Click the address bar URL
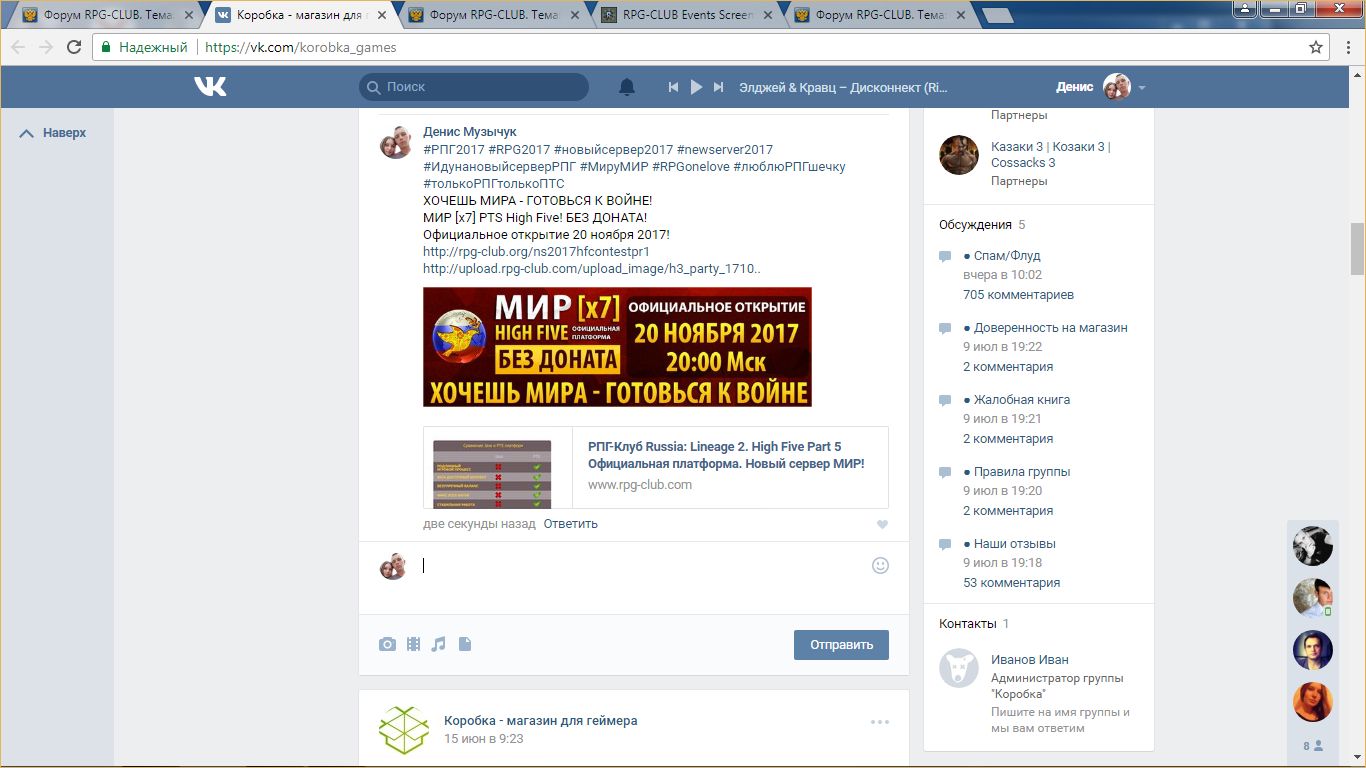The width and height of the screenshot is (1366, 768). click(301, 47)
